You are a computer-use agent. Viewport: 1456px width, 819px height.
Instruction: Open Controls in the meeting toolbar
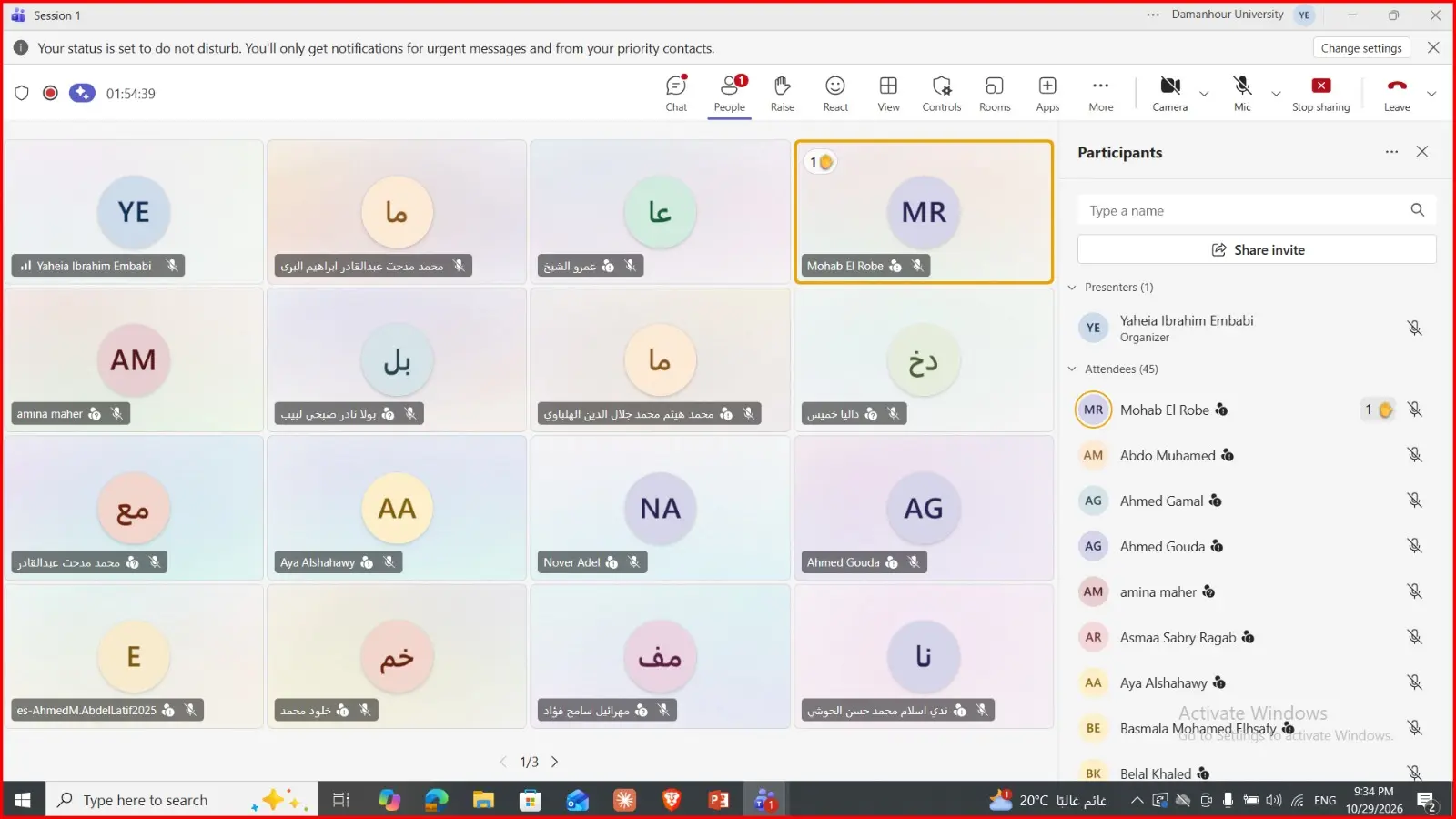[942, 94]
